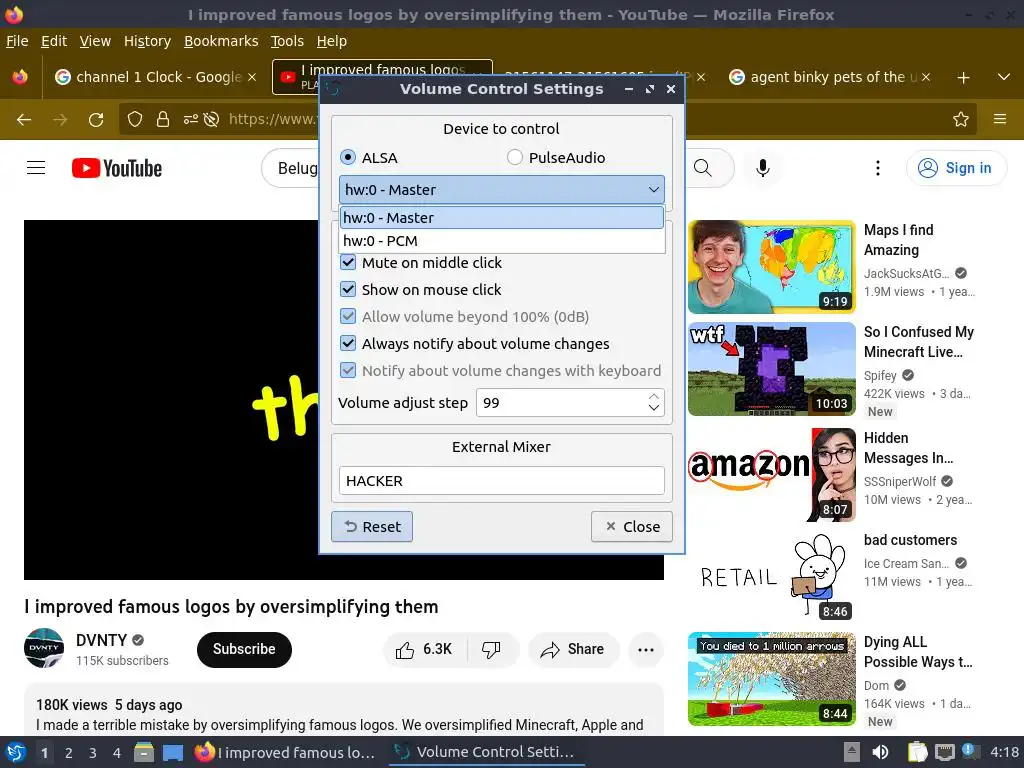Open the DVNTY channel avatar
Image resolution: width=1024 pixels, height=768 pixels.
coord(44,648)
